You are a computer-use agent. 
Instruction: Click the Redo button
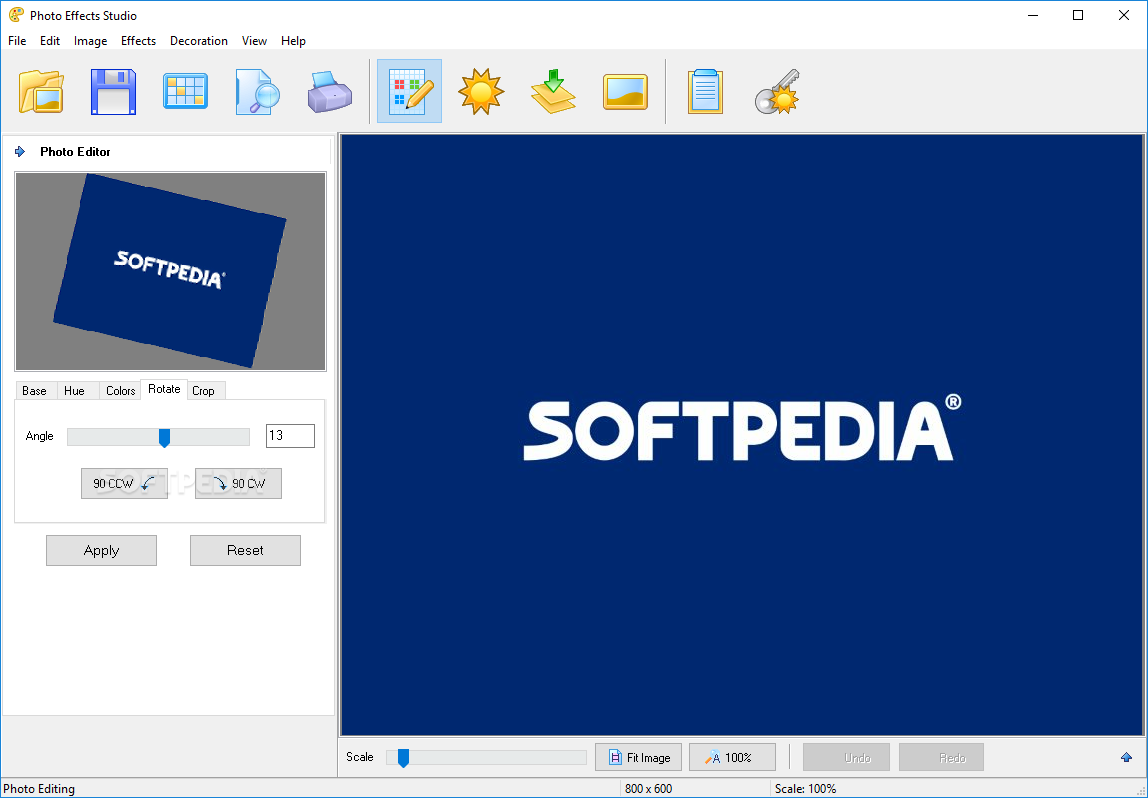(942, 758)
